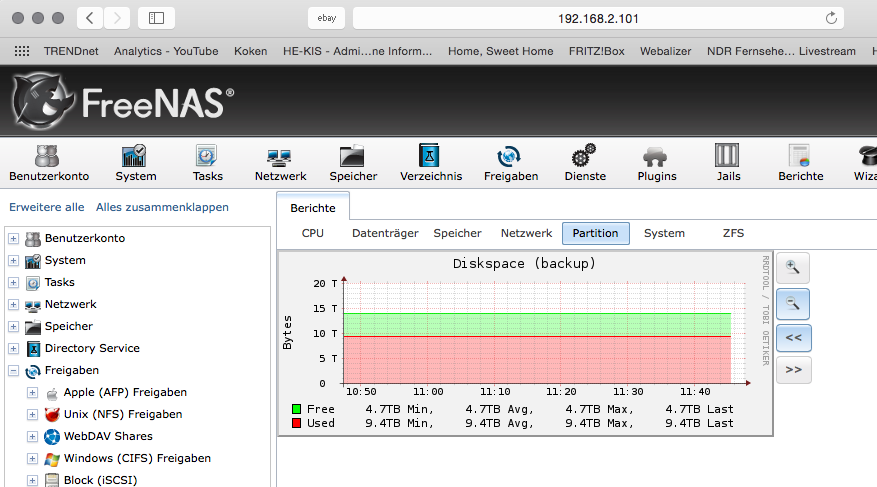This screenshot has width=877, height=487.
Task: Click the WebDAV Shares globe icon
Action: click(x=52, y=437)
